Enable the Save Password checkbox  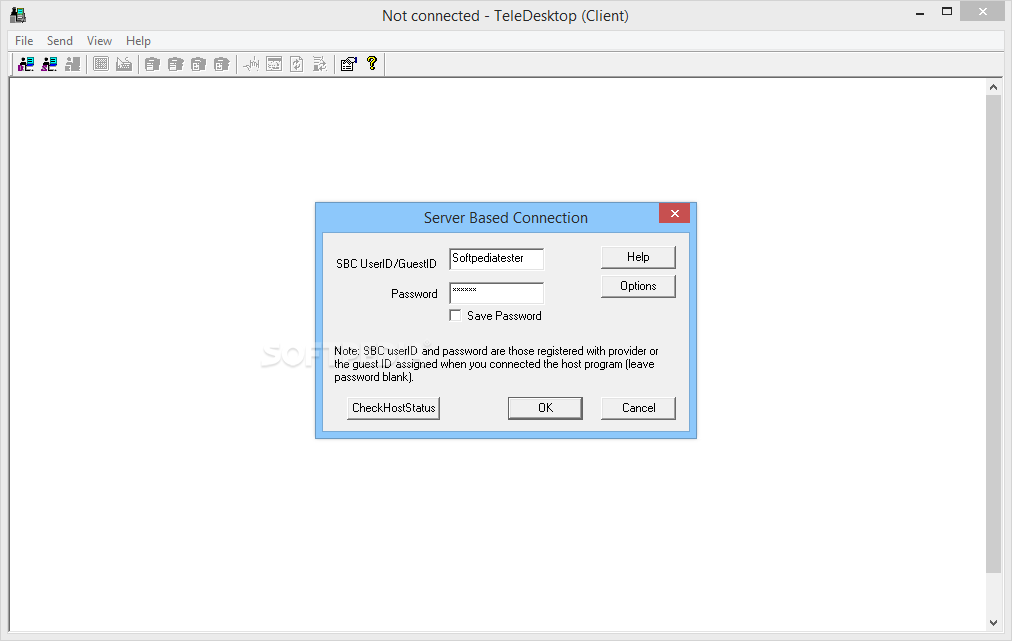pyautogui.click(x=455, y=315)
